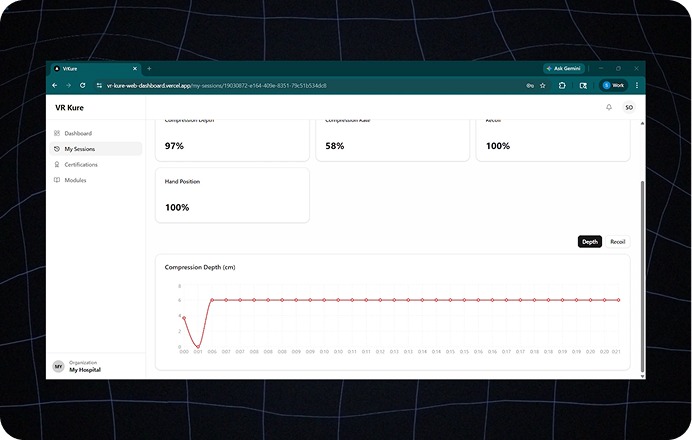Viewport: 692px width, 440px height.
Task: Click the 58% Compression Rate card
Action: coord(393,140)
